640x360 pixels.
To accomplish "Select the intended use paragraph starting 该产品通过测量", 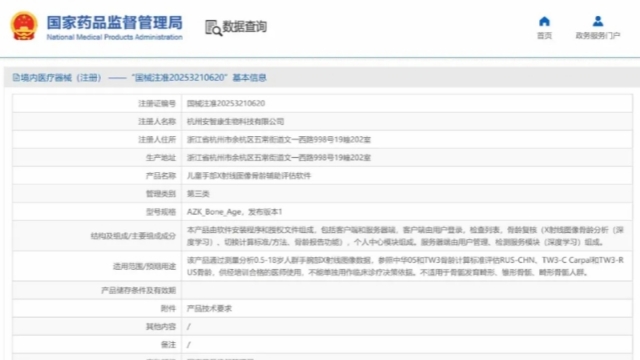I will (405, 266).
